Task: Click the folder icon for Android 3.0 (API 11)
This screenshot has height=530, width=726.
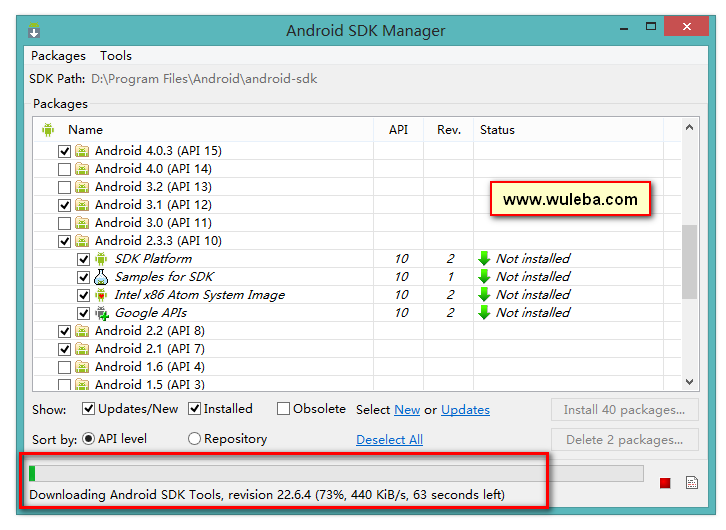Action: point(82,223)
